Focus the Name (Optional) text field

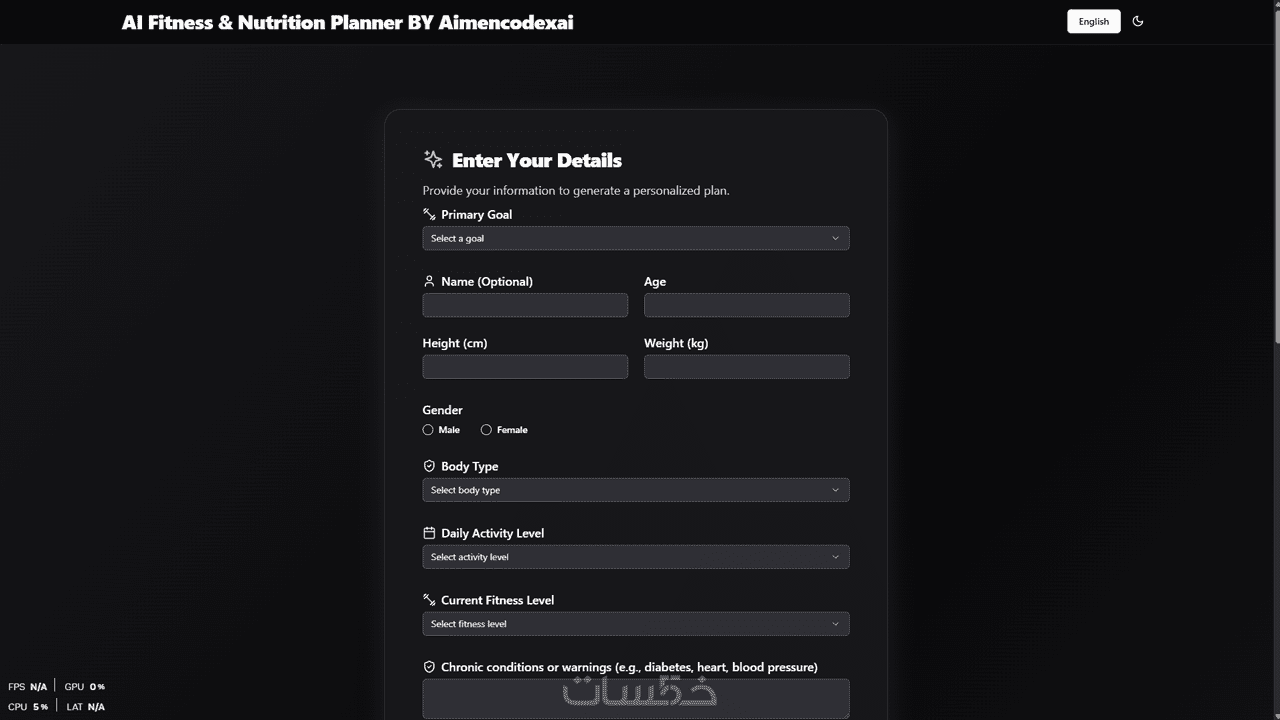click(525, 305)
